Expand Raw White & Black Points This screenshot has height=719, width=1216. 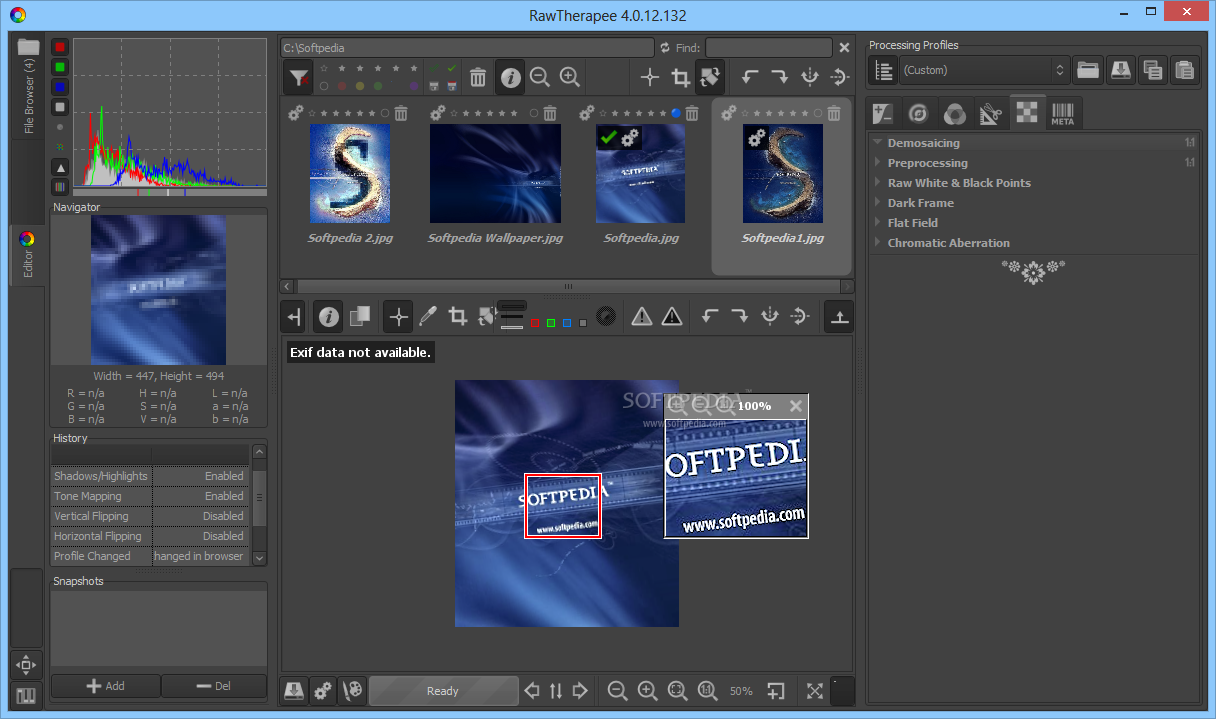pos(1034,183)
